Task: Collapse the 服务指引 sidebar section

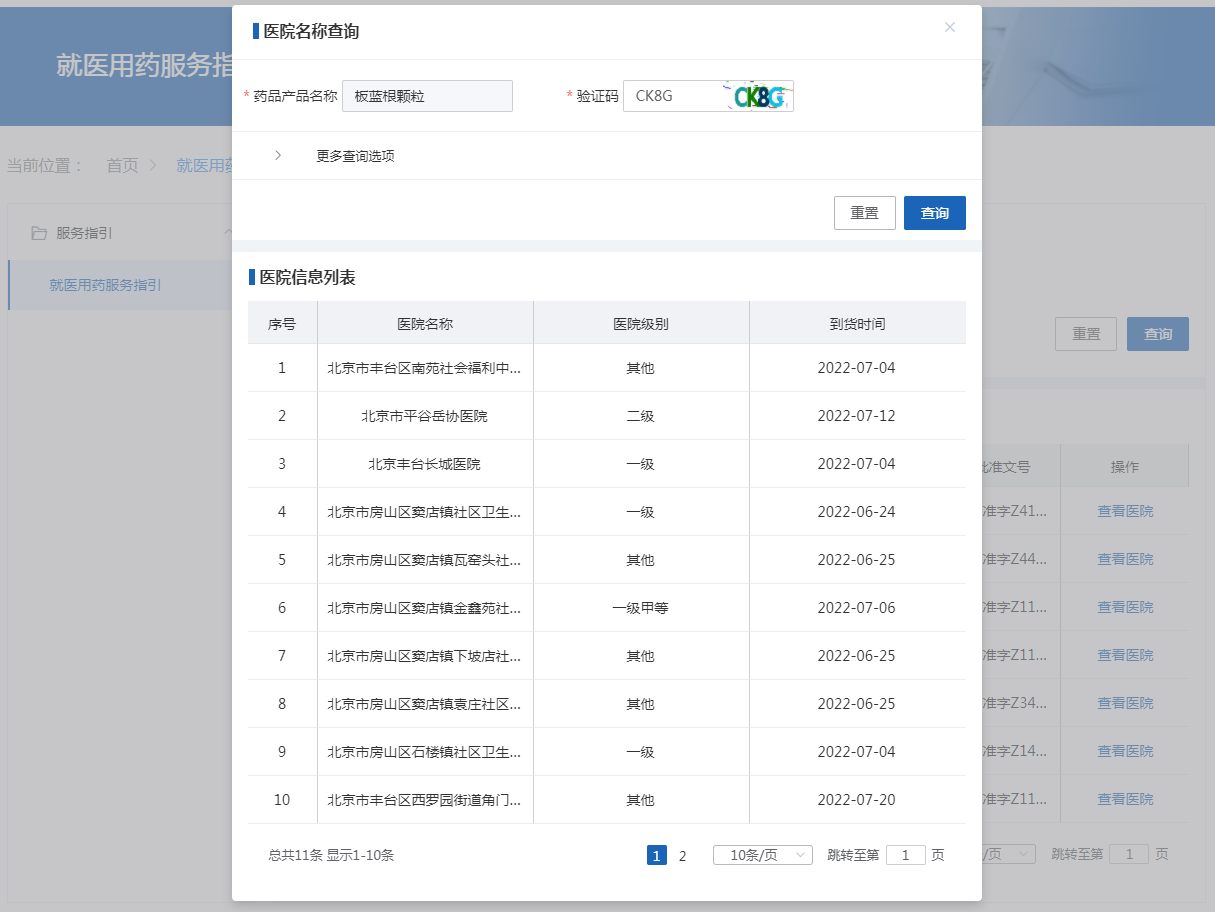Action: click(x=228, y=230)
